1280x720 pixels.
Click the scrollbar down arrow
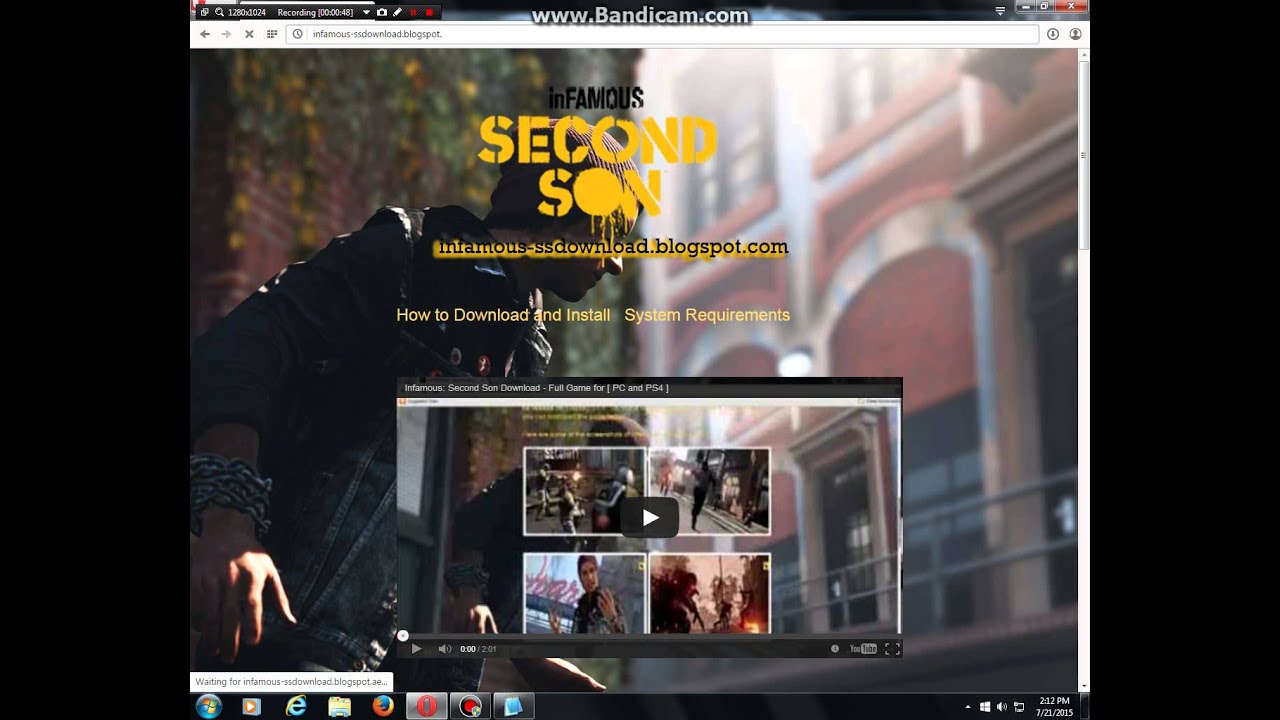pyautogui.click(x=1084, y=686)
